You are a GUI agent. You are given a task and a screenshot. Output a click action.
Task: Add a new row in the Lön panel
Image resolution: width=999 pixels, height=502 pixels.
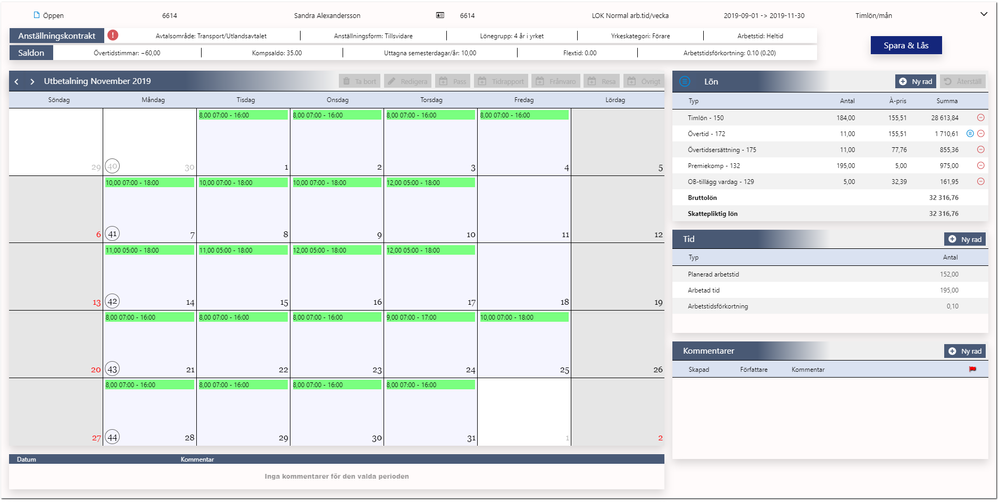(916, 82)
